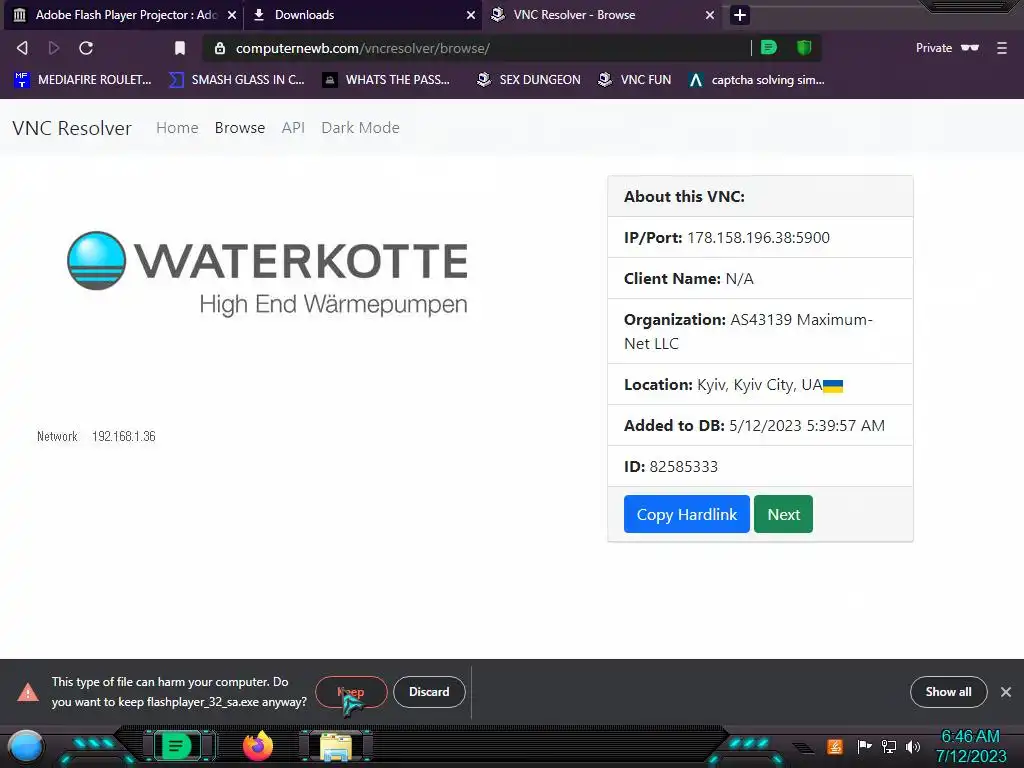
Task: Open the captcha solving sim... bookmark
Action: coord(757,80)
